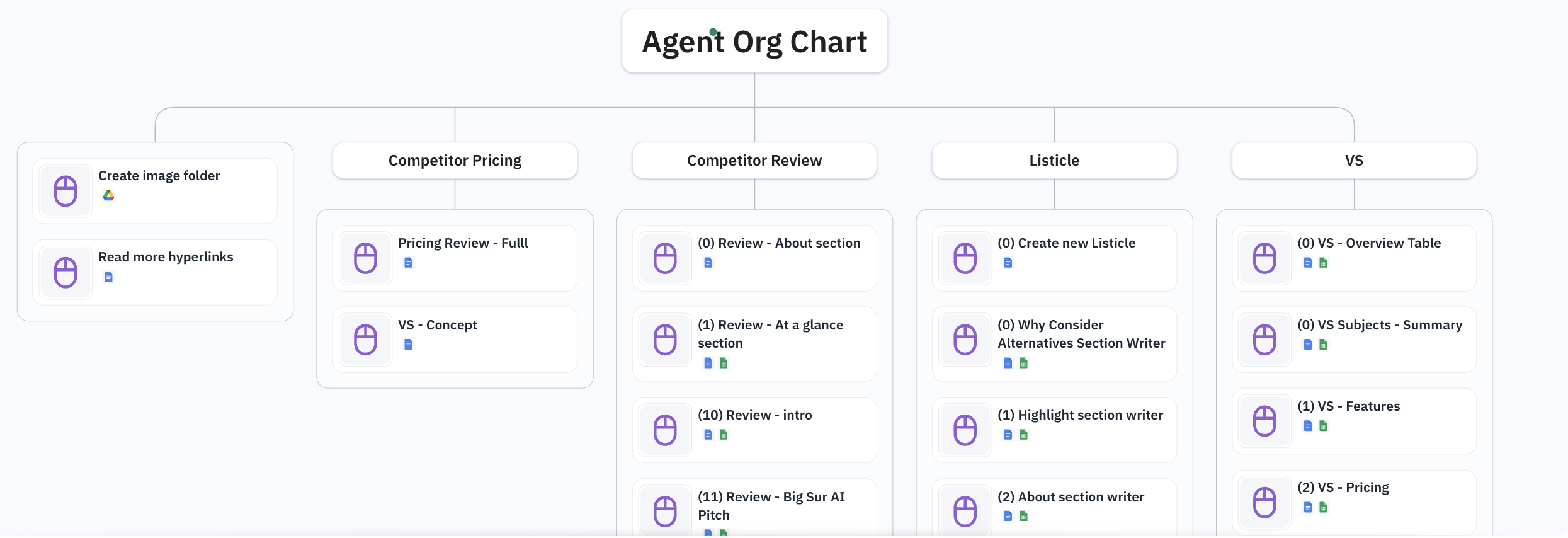Screen dimensions: 1568x538
Task: Open the (0) Review - About section title
Action: pos(779,243)
